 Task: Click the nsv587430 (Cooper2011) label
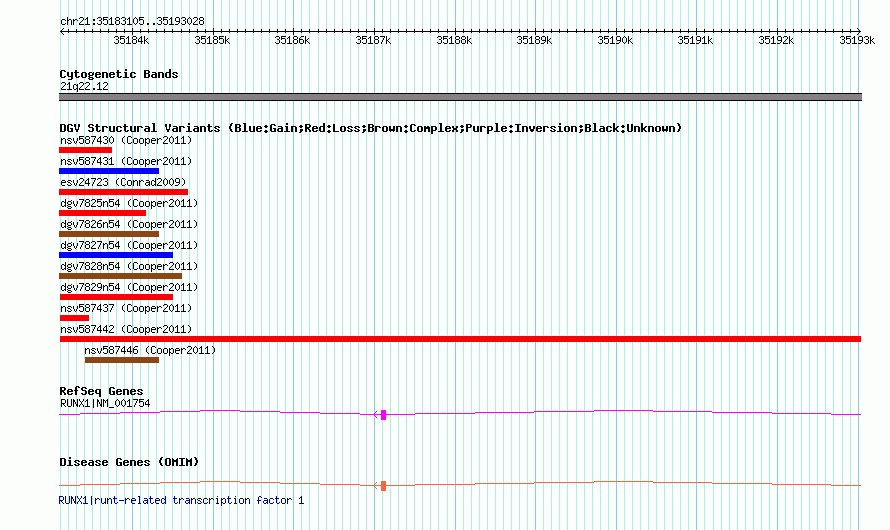click(x=126, y=140)
